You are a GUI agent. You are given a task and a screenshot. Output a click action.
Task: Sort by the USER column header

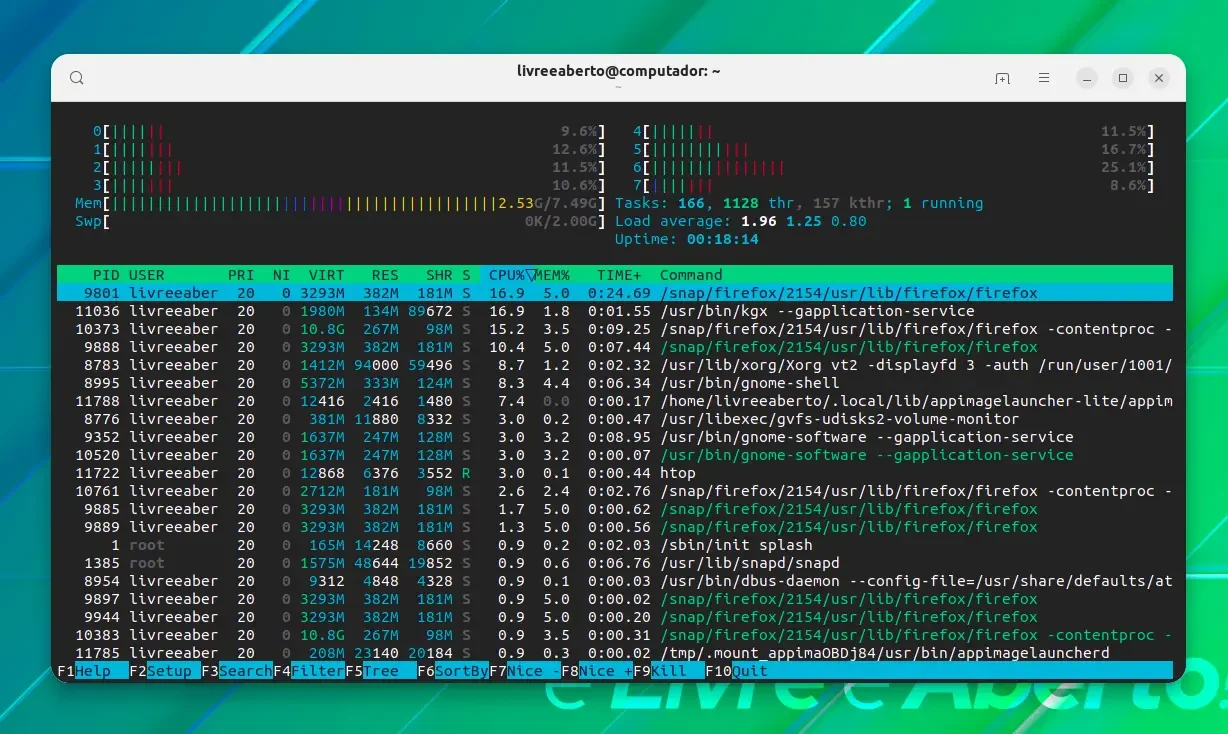tap(147, 275)
